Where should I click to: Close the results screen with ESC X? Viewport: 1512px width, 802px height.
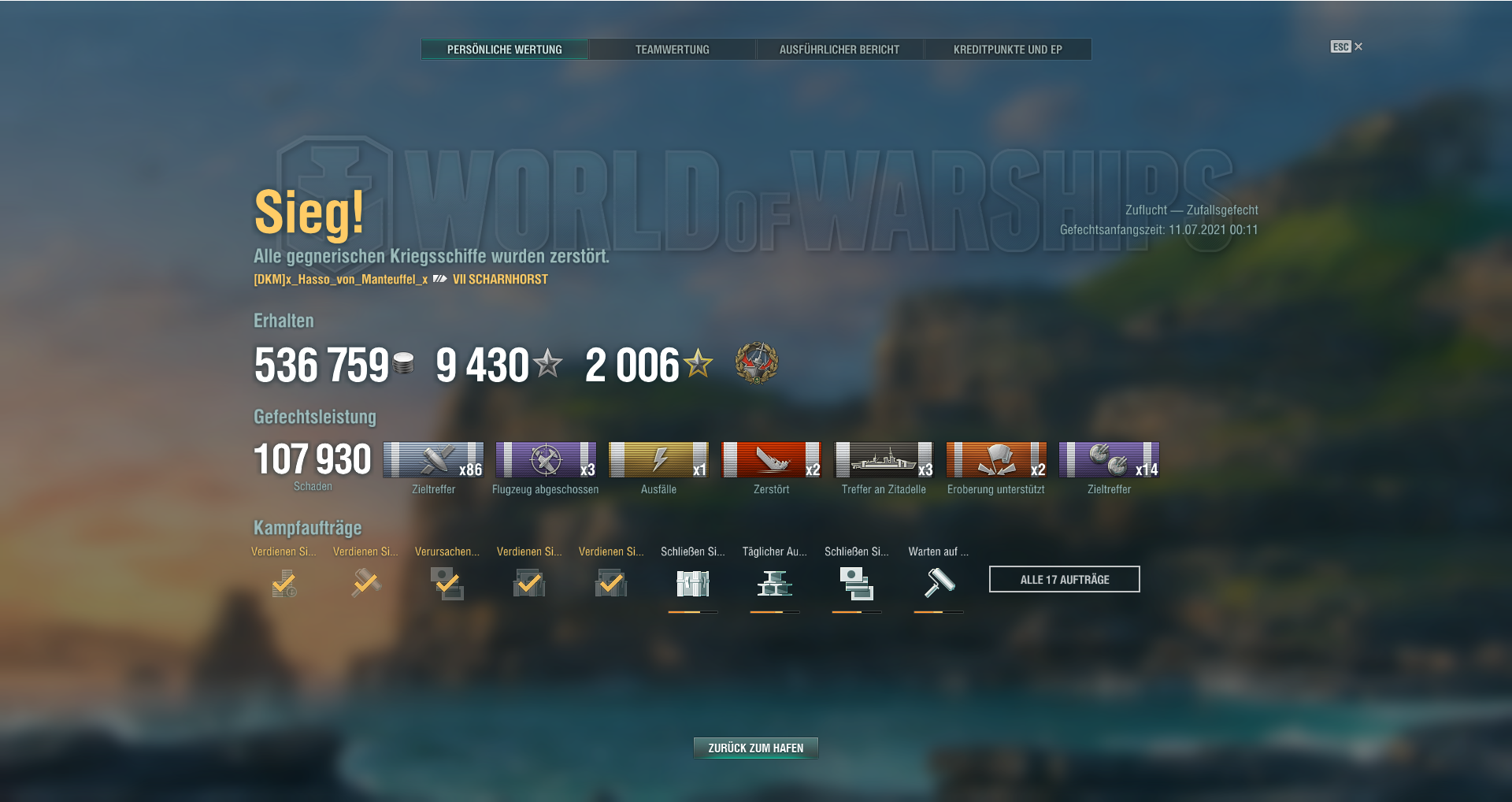tap(1347, 46)
